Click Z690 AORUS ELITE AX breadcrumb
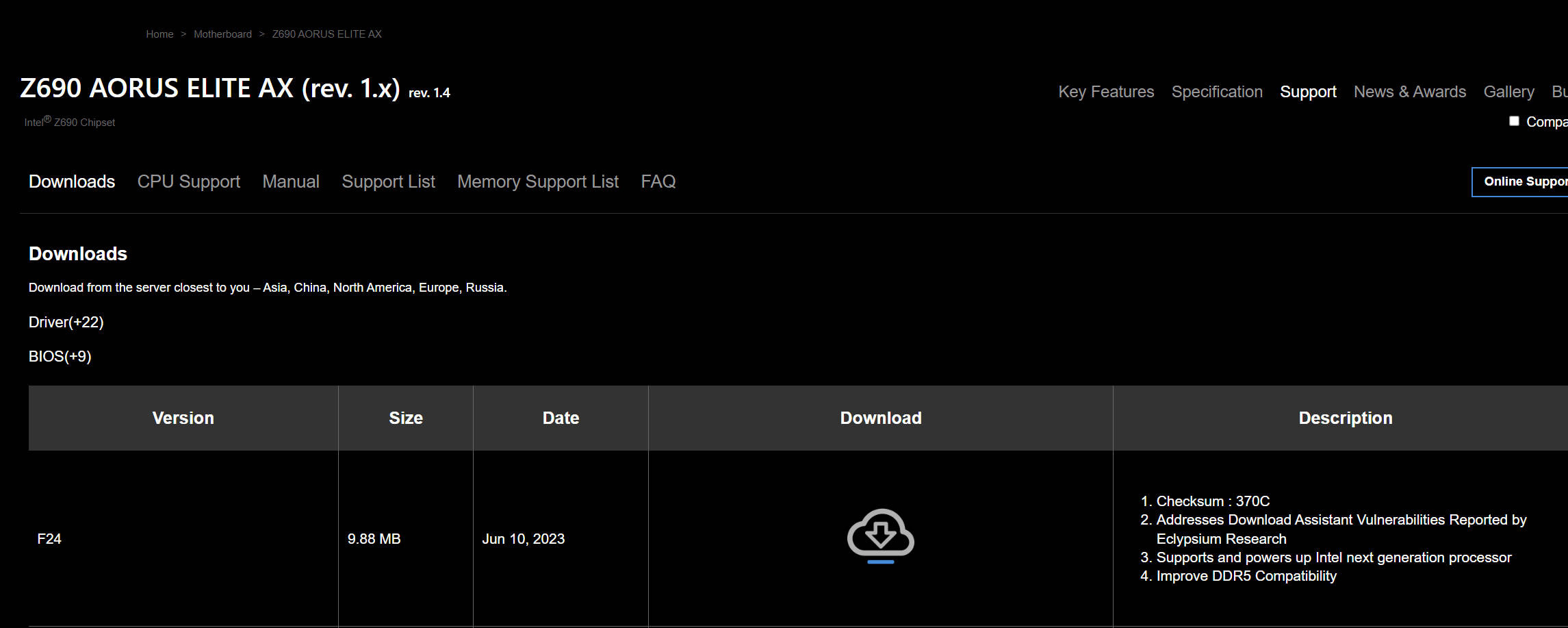Screen dimensions: 1568x628 (327, 34)
